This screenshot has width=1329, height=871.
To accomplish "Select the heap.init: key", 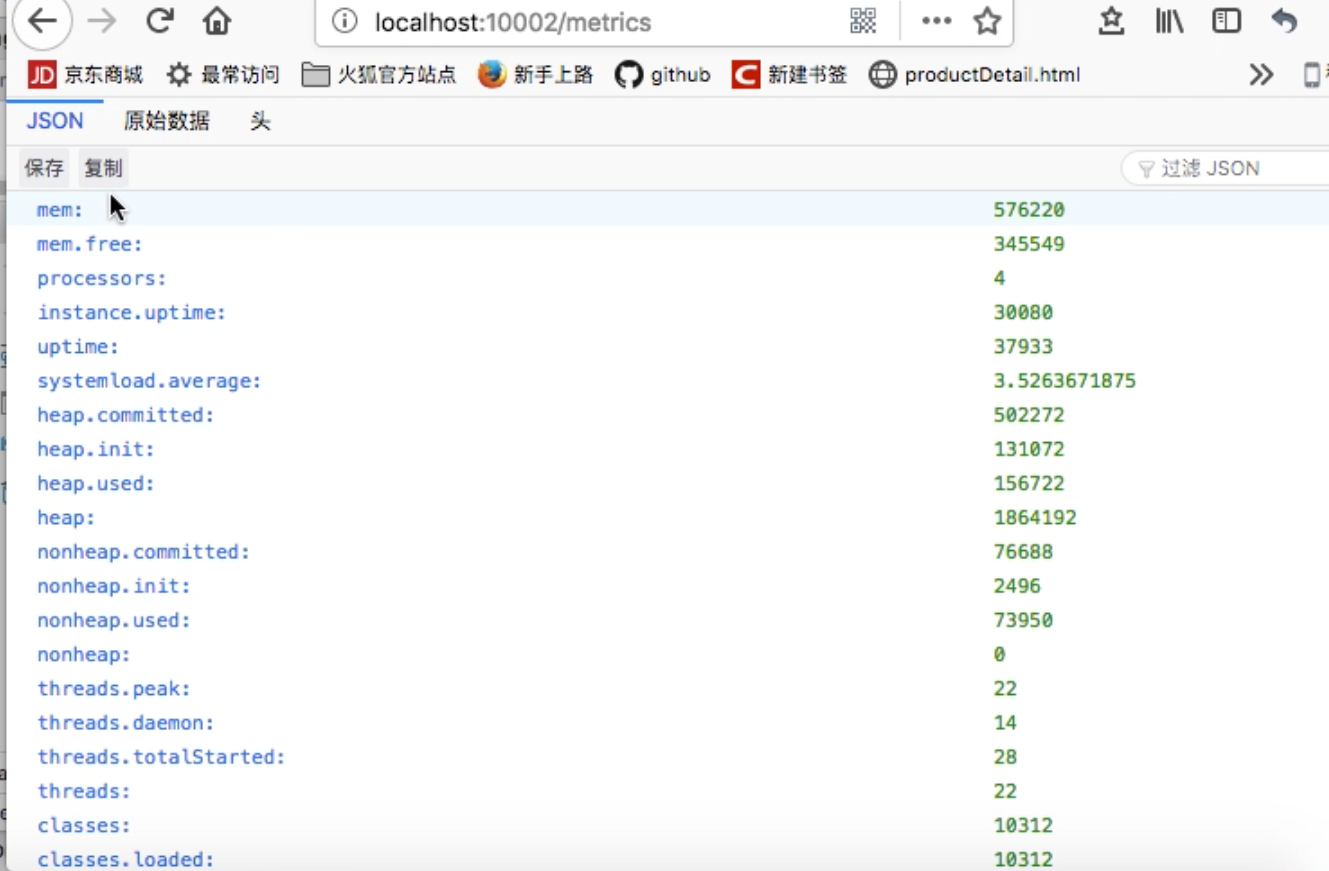I will (x=96, y=449).
